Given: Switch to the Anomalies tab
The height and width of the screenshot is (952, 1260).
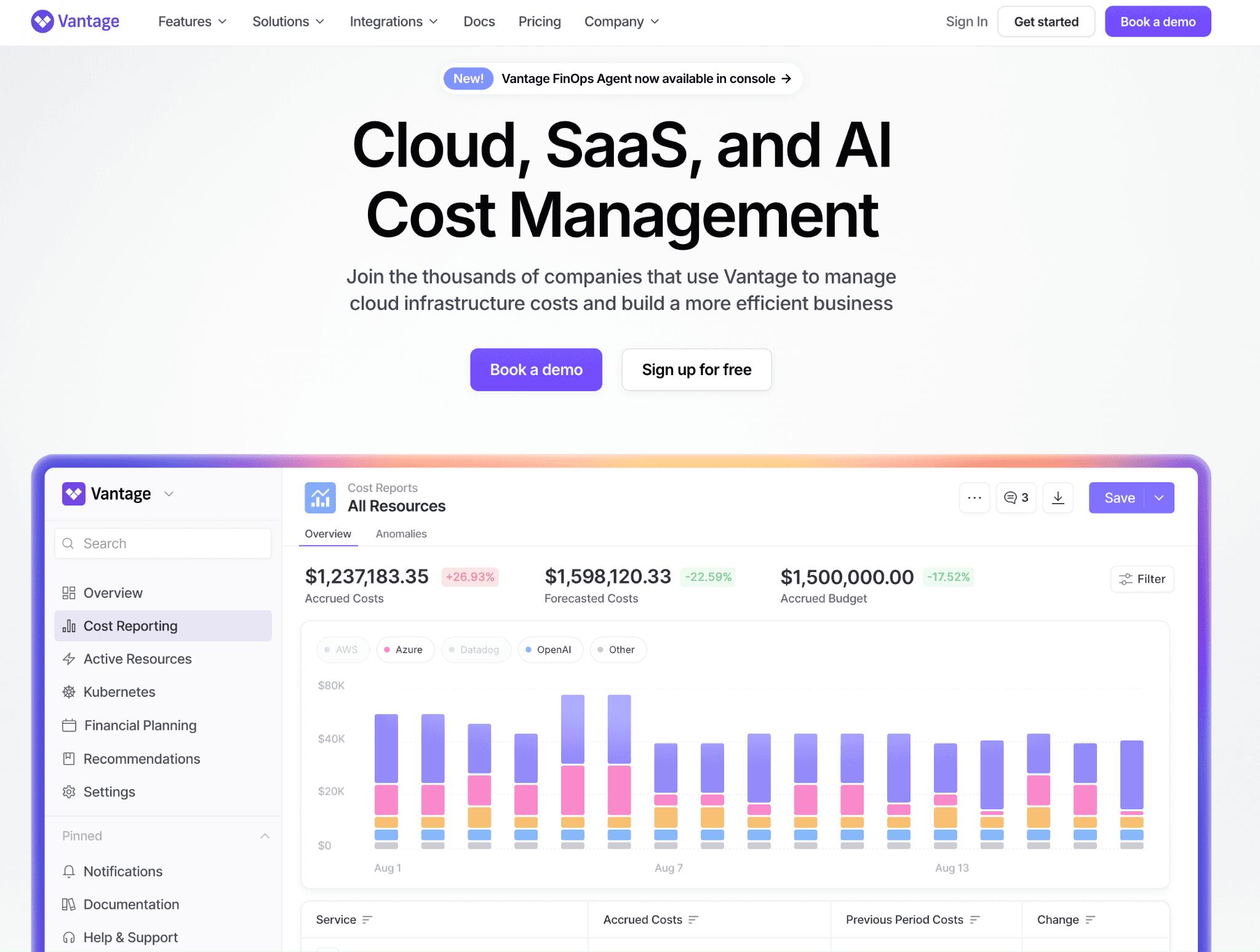Looking at the screenshot, I should pyautogui.click(x=401, y=534).
